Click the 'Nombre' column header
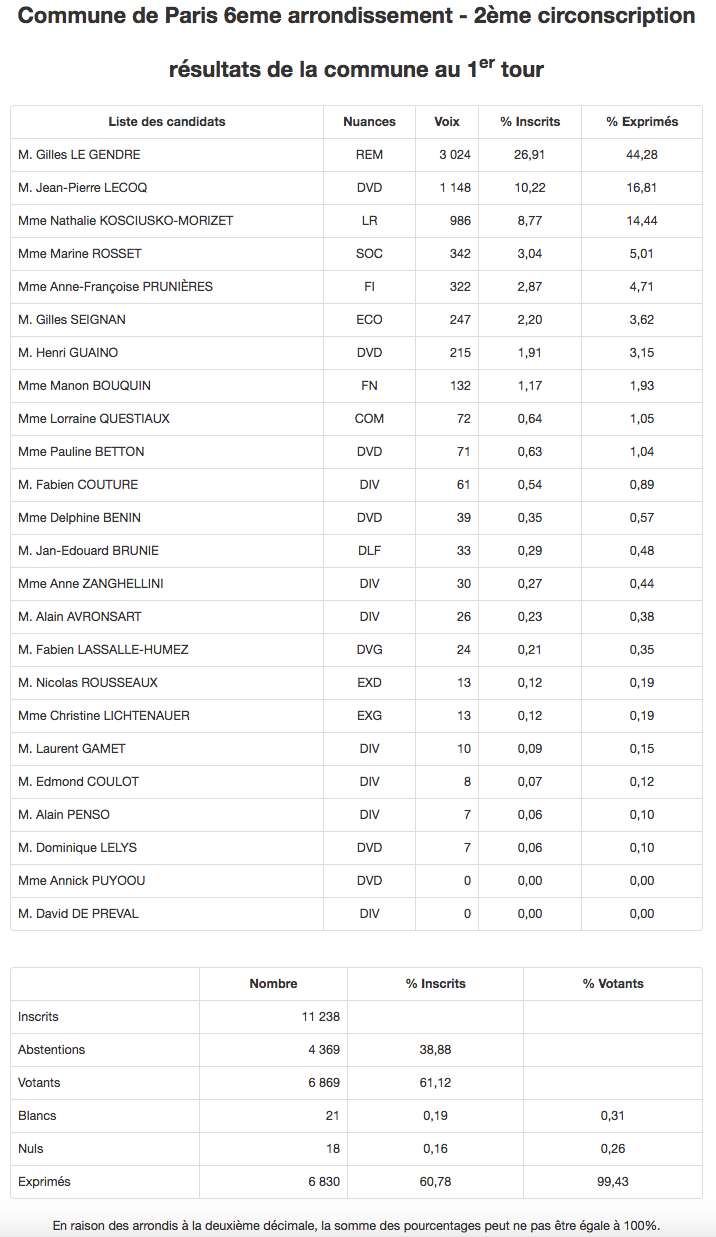This screenshot has height=1237, width=716. point(273,984)
